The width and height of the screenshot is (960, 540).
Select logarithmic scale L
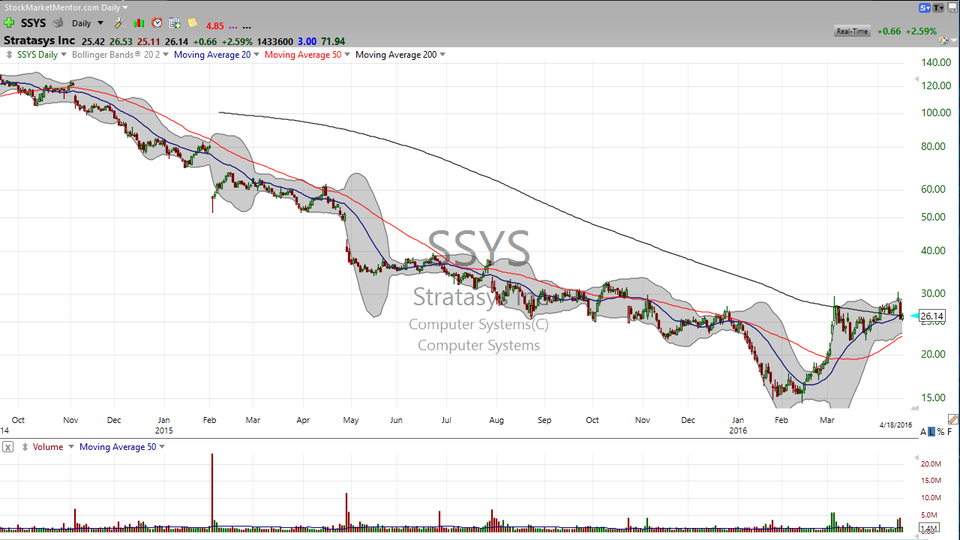point(932,432)
